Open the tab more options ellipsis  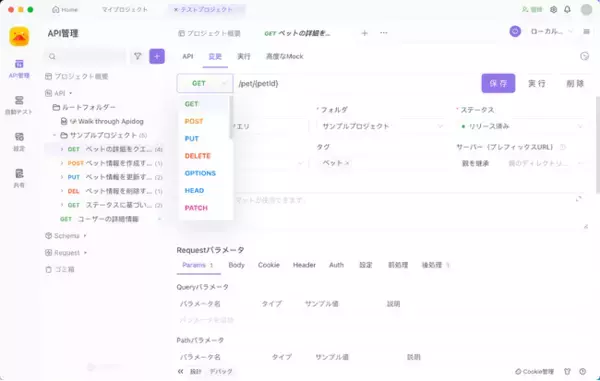(x=383, y=33)
